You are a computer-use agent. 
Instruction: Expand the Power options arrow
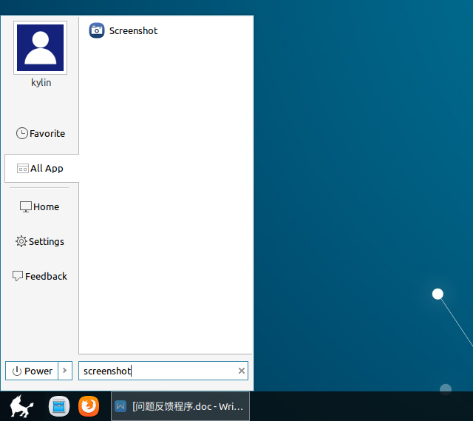click(65, 371)
